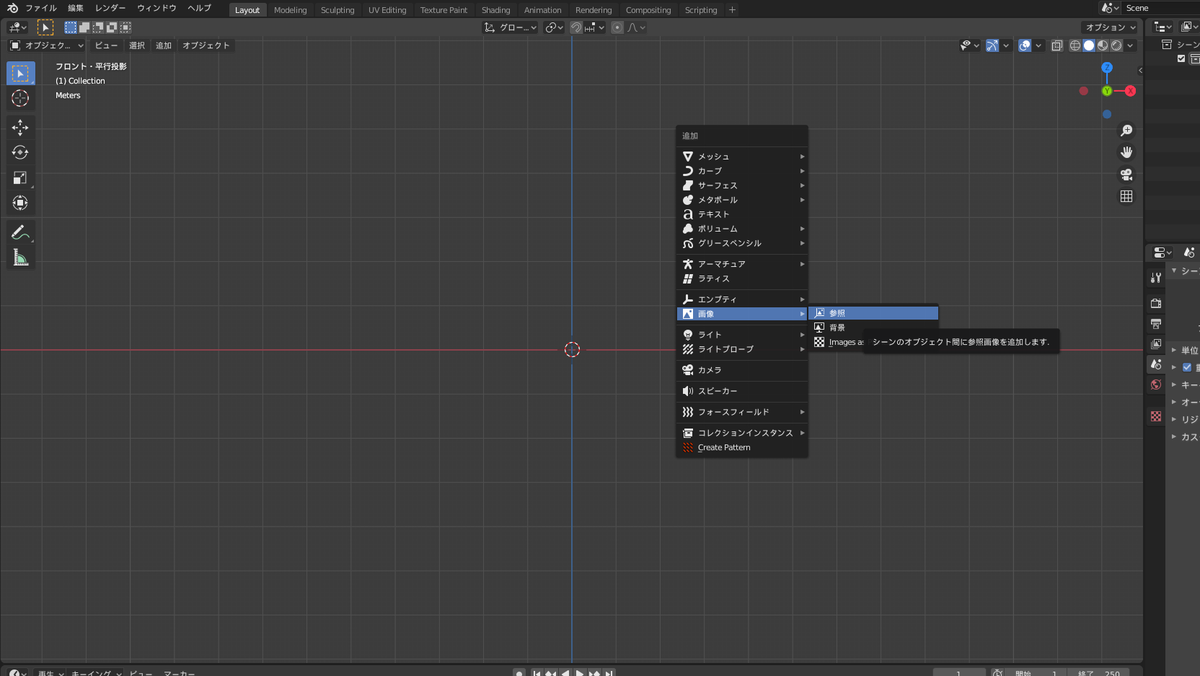Screen dimensions: 1200x676
Task: Select the 3D Cursor tool
Action: (20, 98)
